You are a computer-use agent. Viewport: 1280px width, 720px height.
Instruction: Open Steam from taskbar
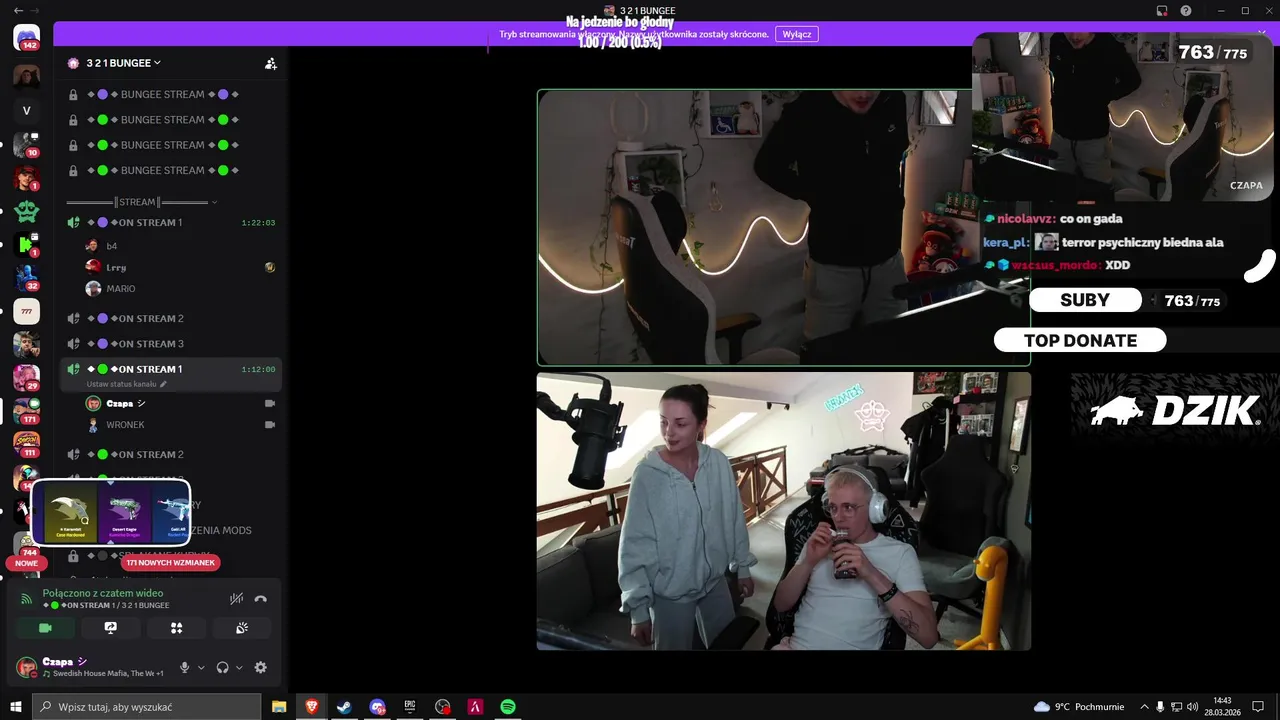[344, 707]
